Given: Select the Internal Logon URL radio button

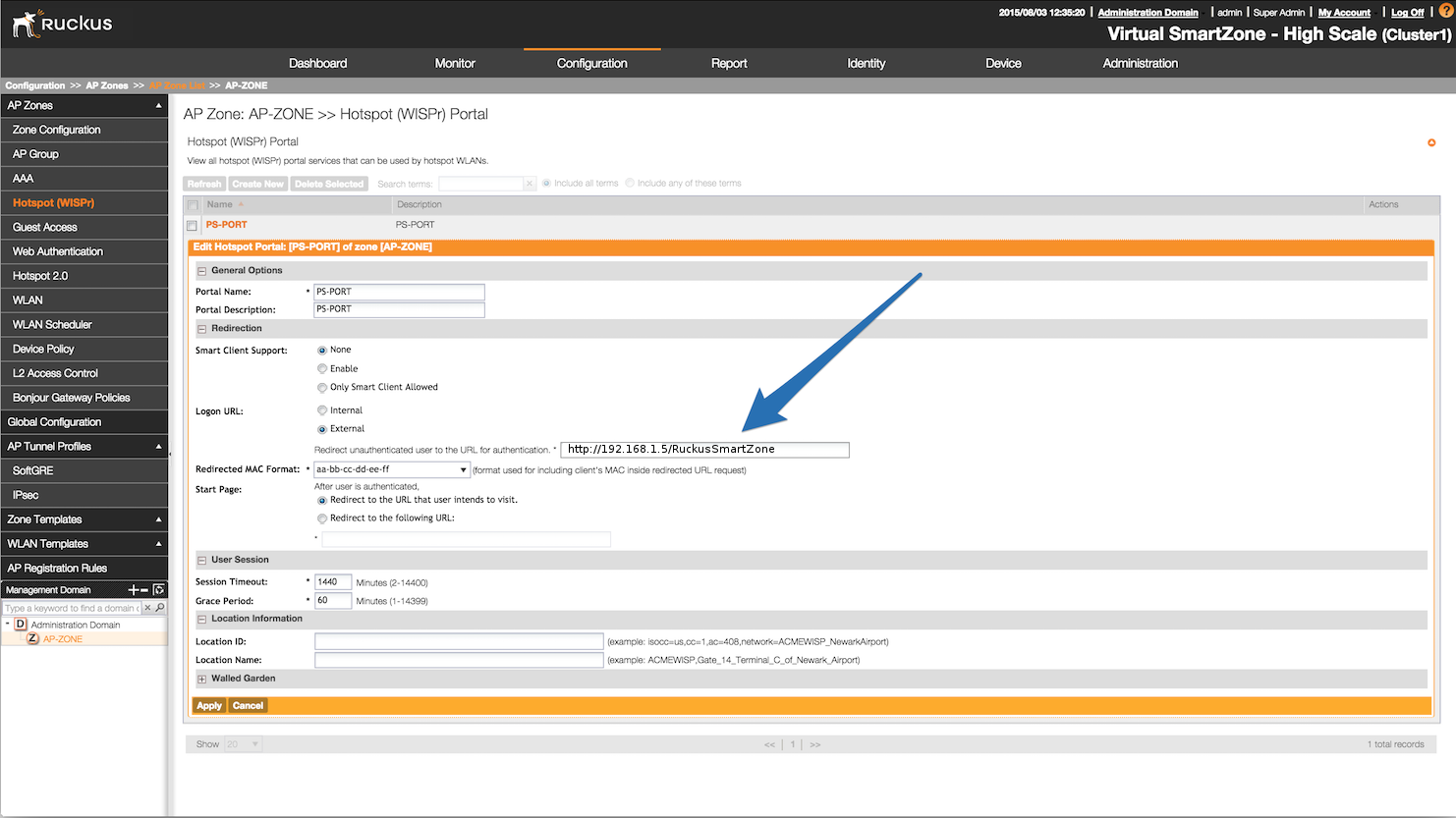Looking at the screenshot, I should [322, 410].
